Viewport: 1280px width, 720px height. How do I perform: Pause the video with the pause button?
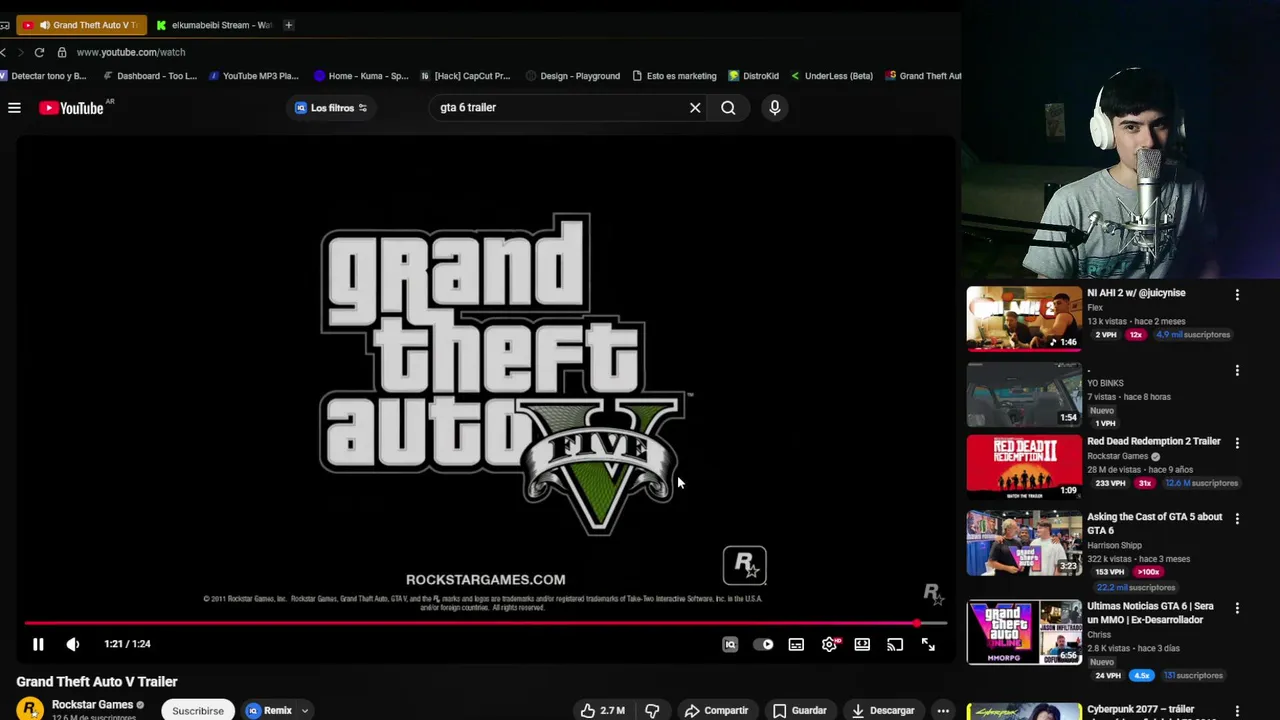(38, 645)
